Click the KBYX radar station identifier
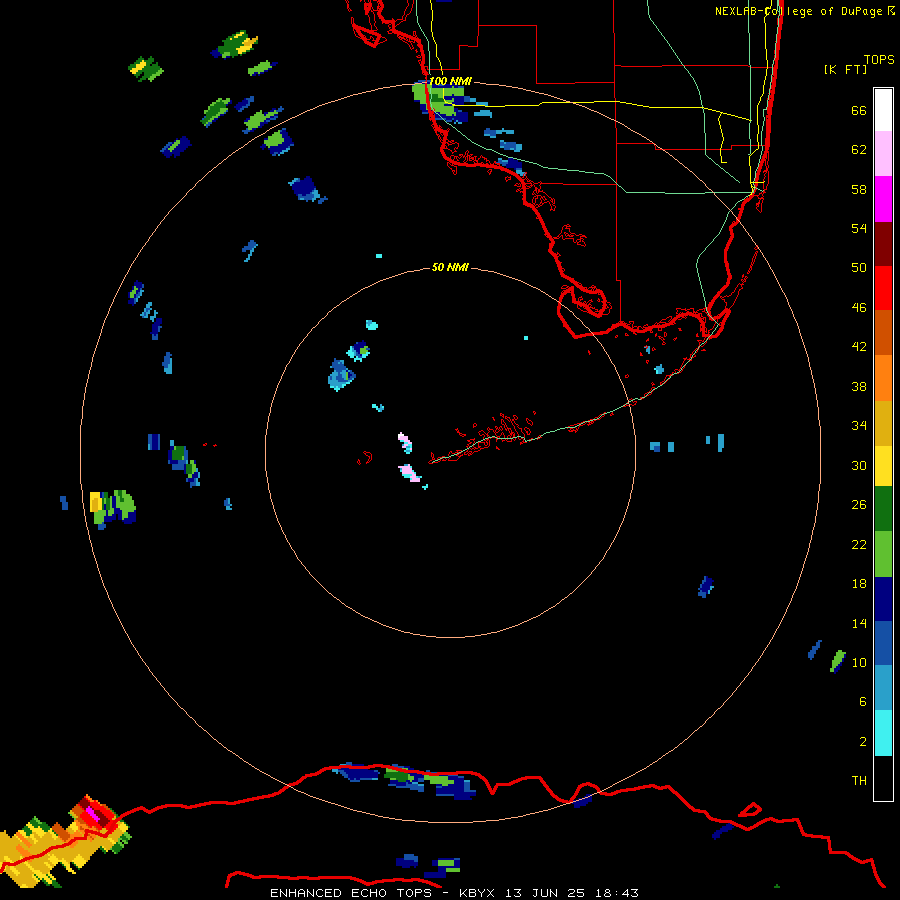This screenshot has width=900, height=900. (x=478, y=893)
